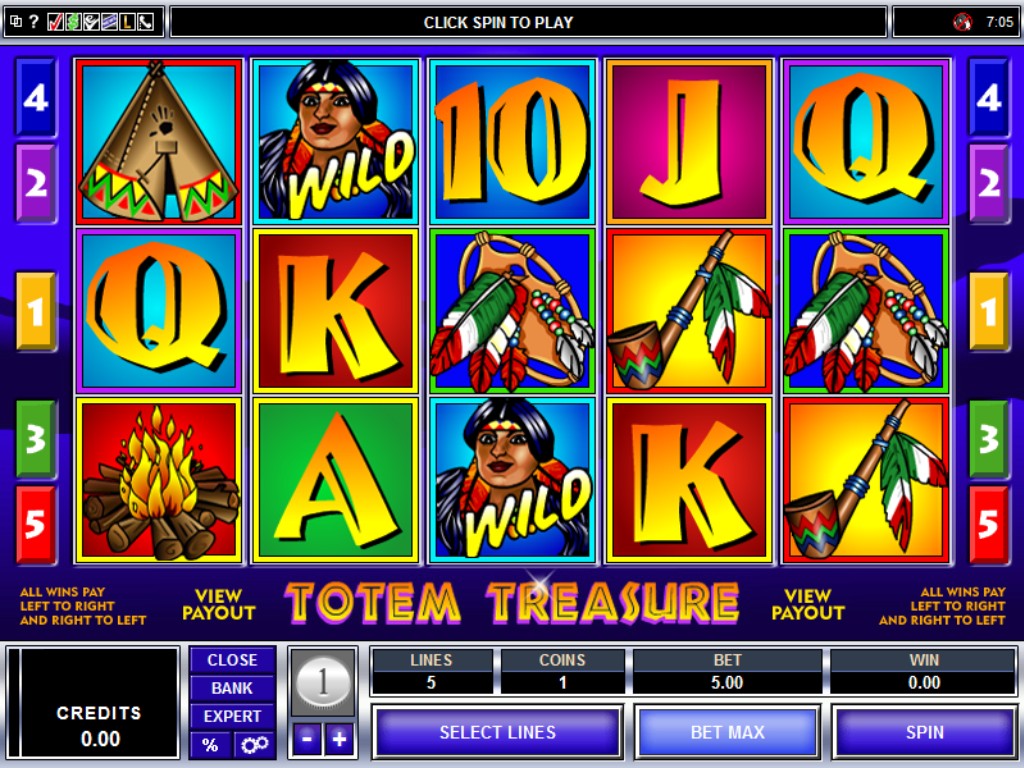This screenshot has height=768, width=1024.
Task: Toggle payline 4 on the left side
Action: point(35,98)
